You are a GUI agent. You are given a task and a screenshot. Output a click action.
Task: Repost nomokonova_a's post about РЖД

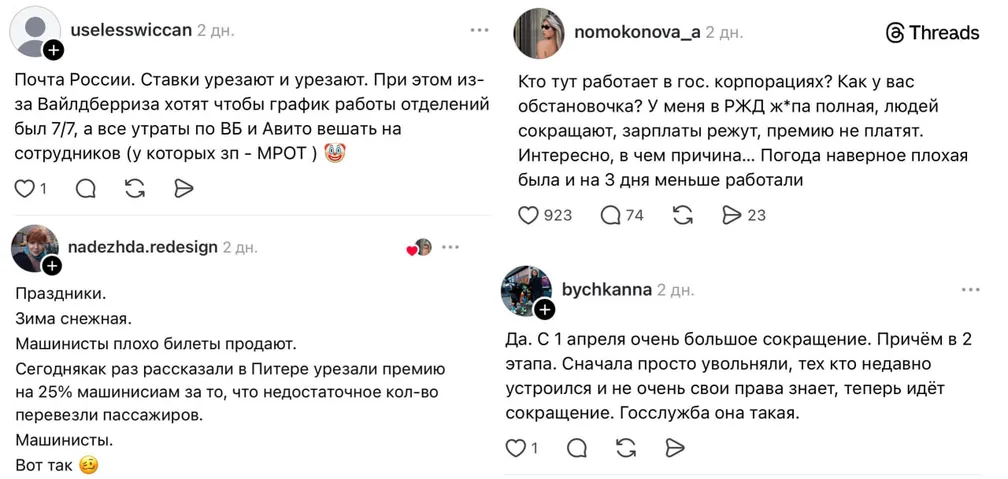(x=683, y=215)
